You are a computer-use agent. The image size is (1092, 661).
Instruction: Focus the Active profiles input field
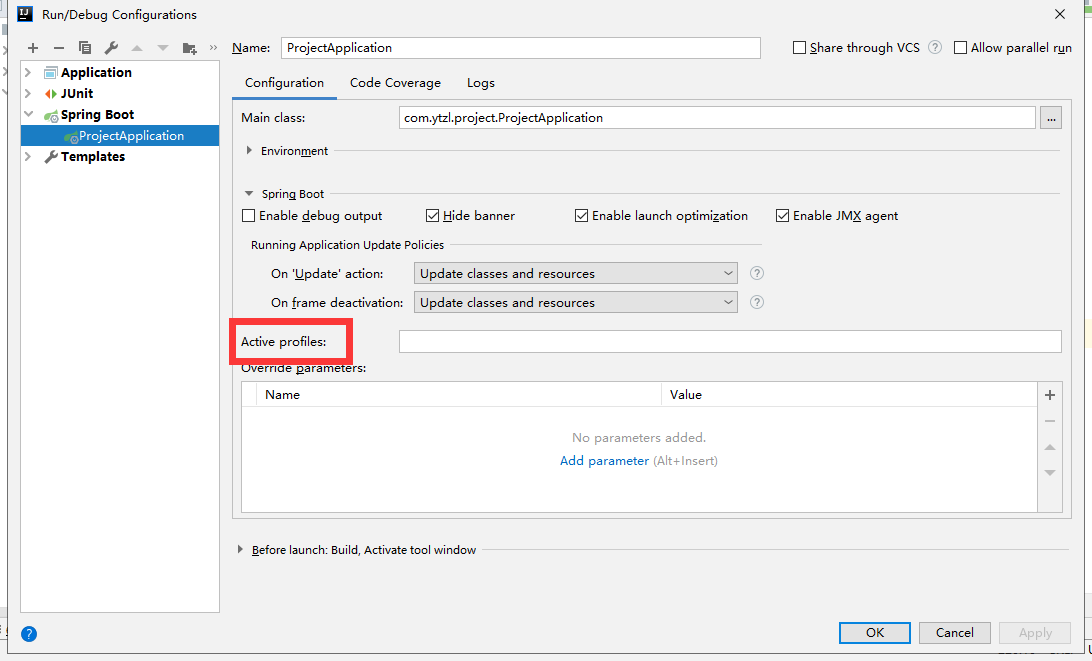point(730,341)
